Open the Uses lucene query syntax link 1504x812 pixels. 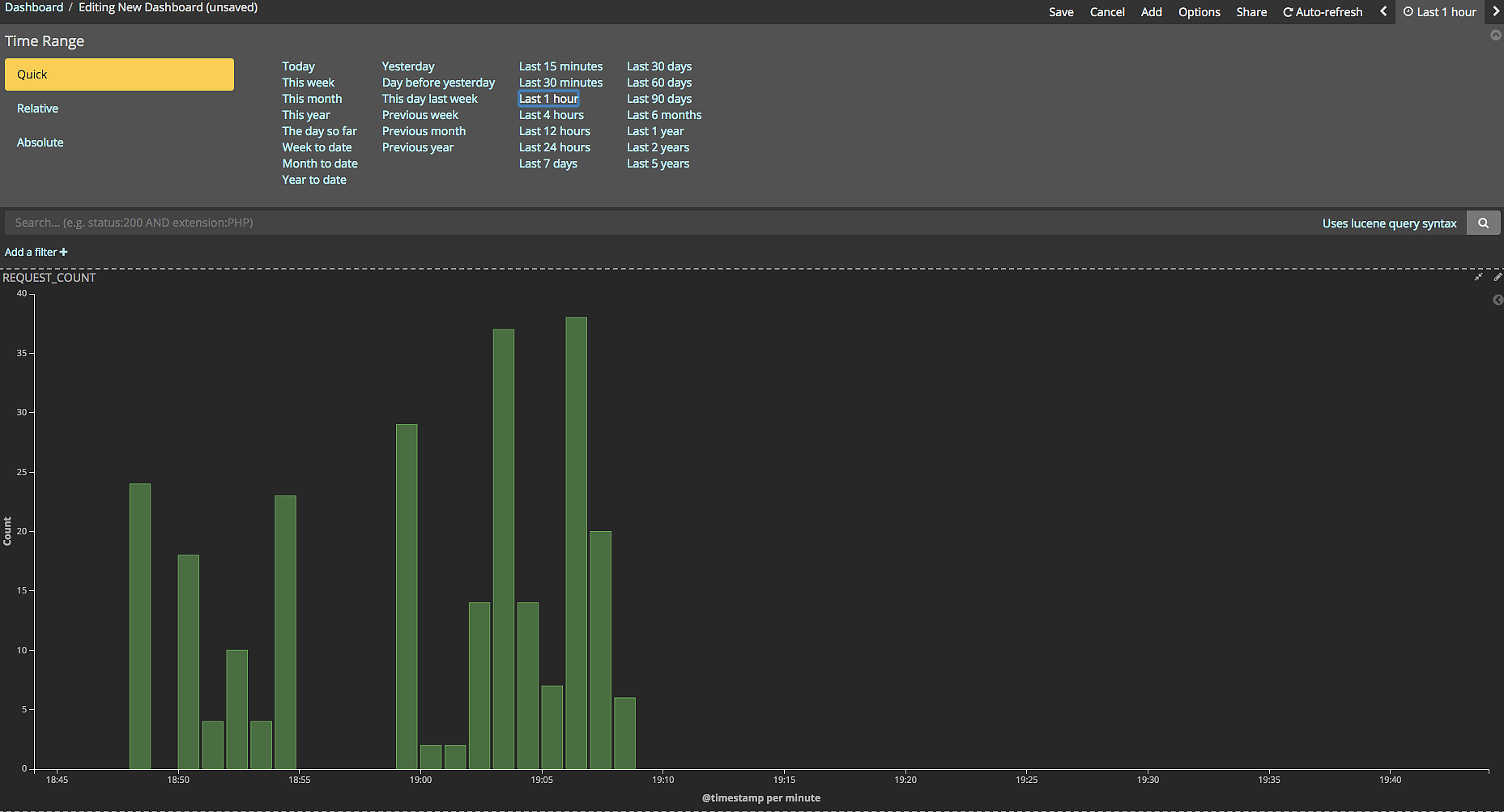pos(1389,223)
